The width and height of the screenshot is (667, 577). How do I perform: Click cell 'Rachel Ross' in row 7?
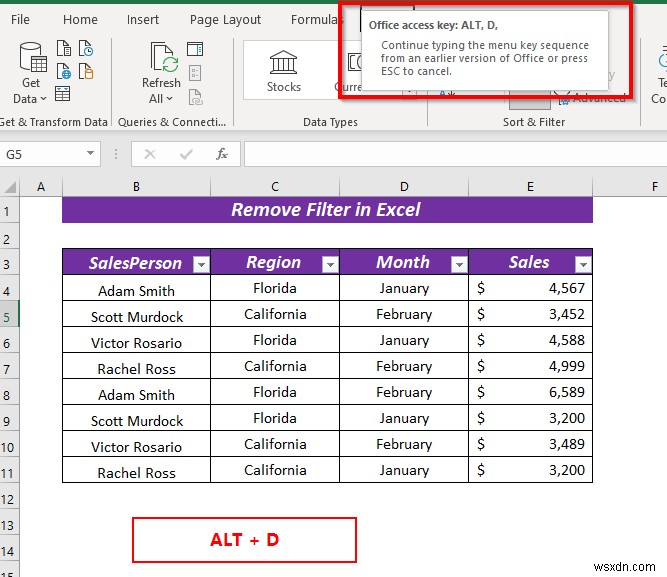[136, 368]
